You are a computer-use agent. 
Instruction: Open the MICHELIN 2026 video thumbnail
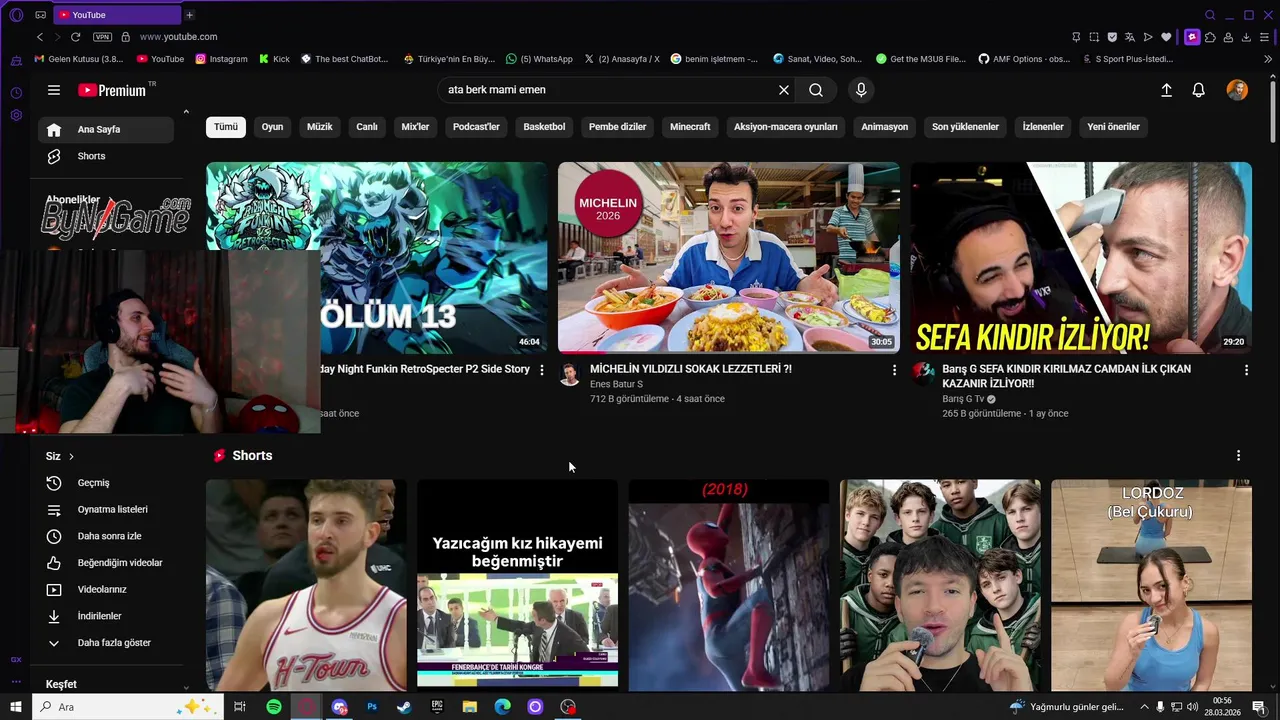[729, 257]
